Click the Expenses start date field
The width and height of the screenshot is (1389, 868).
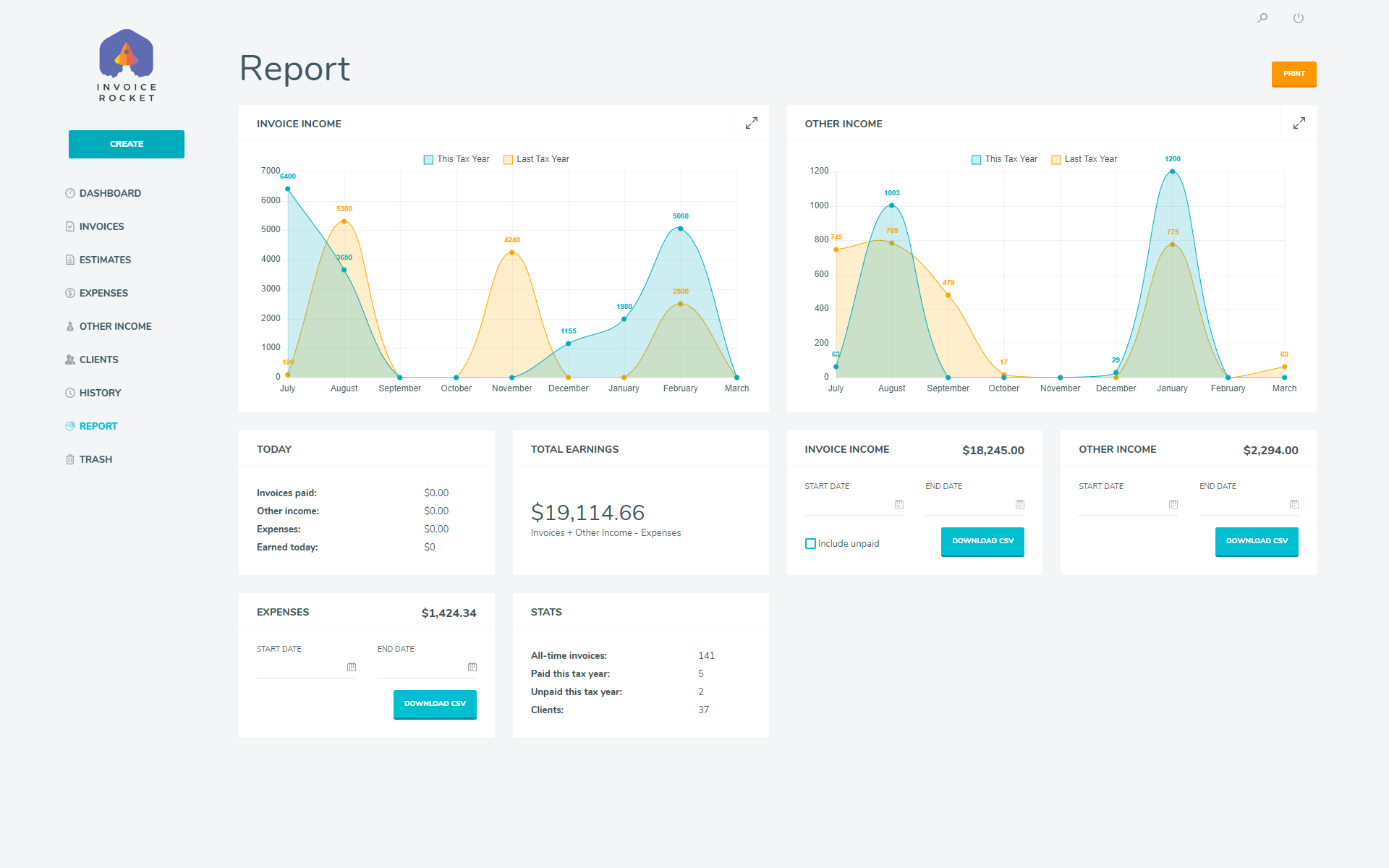pos(300,667)
